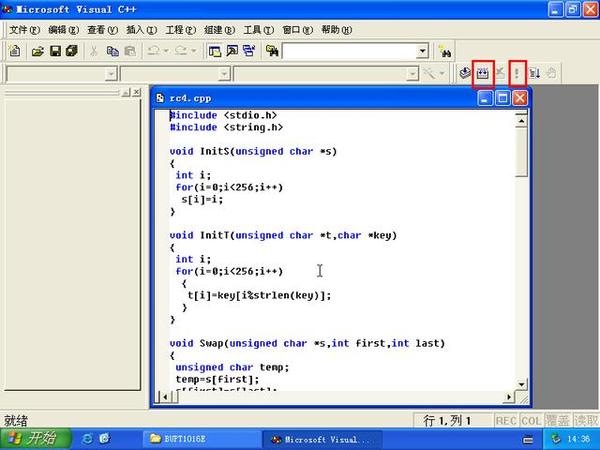Click the binoculars Search icon

coord(445,51)
